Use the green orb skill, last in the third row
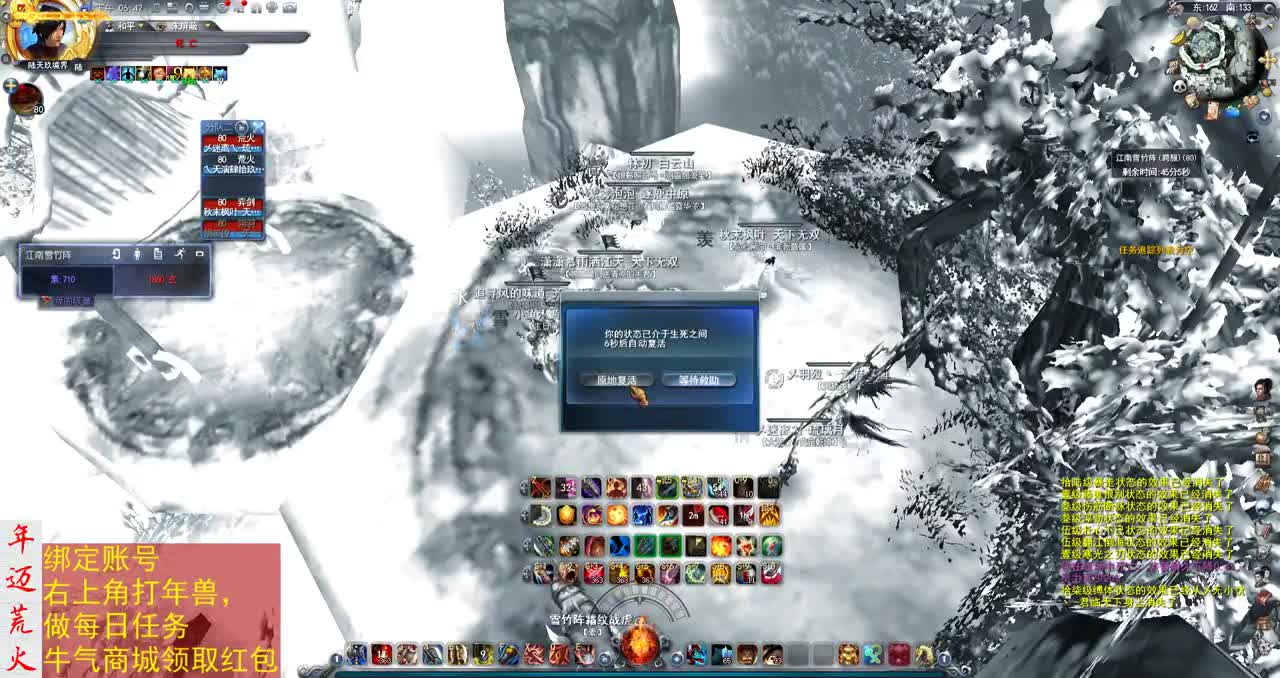 click(771, 546)
